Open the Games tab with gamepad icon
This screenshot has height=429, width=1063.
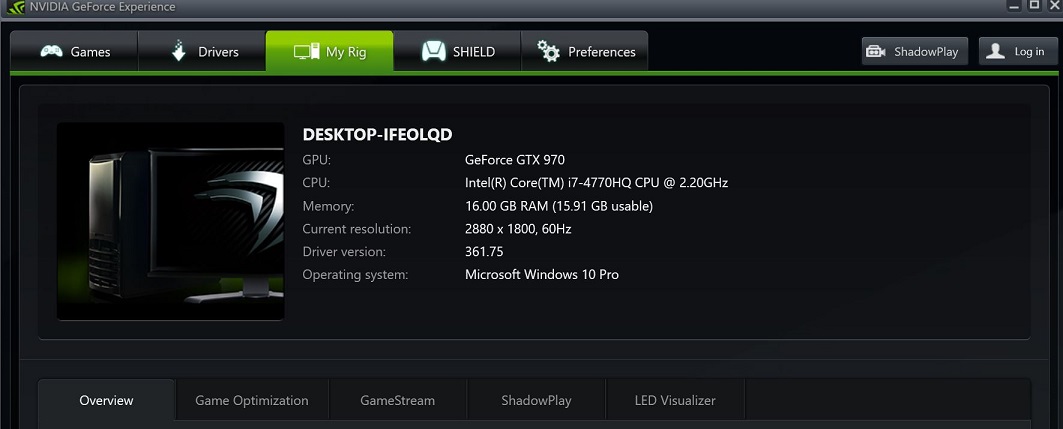tap(74, 52)
